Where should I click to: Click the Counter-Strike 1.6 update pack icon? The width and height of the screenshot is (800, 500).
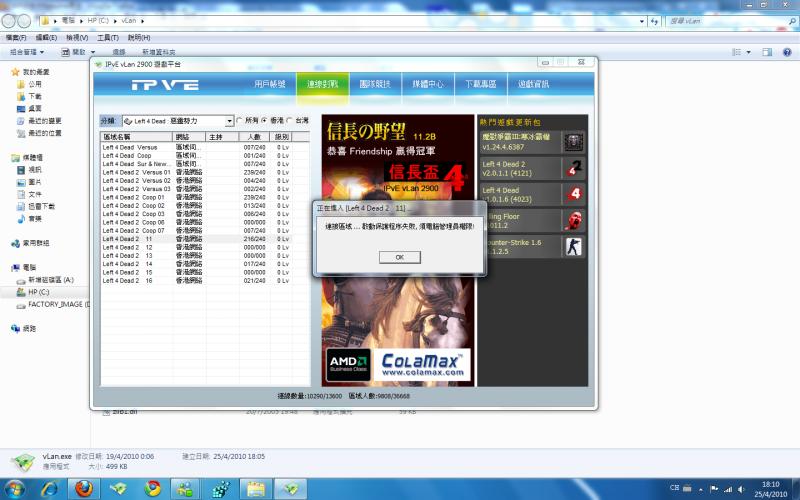point(573,247)
